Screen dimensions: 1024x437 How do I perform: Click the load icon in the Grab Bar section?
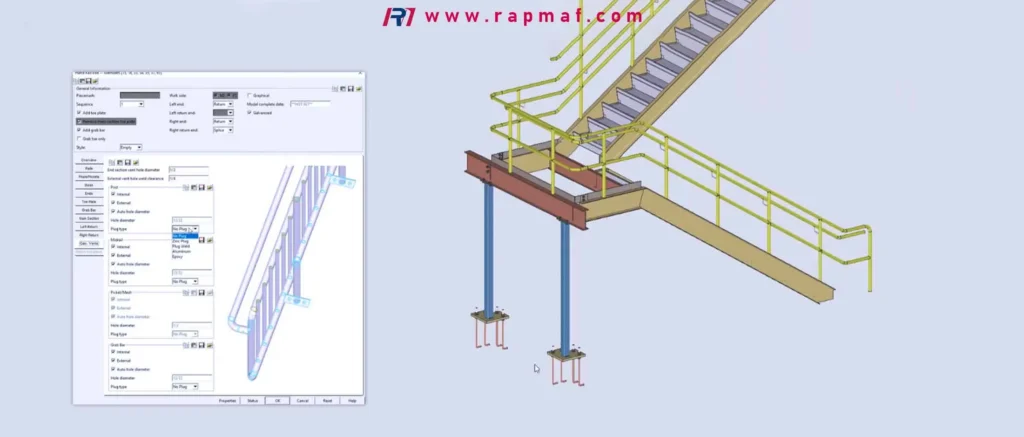pyautogui.click(x=194, y=345)
